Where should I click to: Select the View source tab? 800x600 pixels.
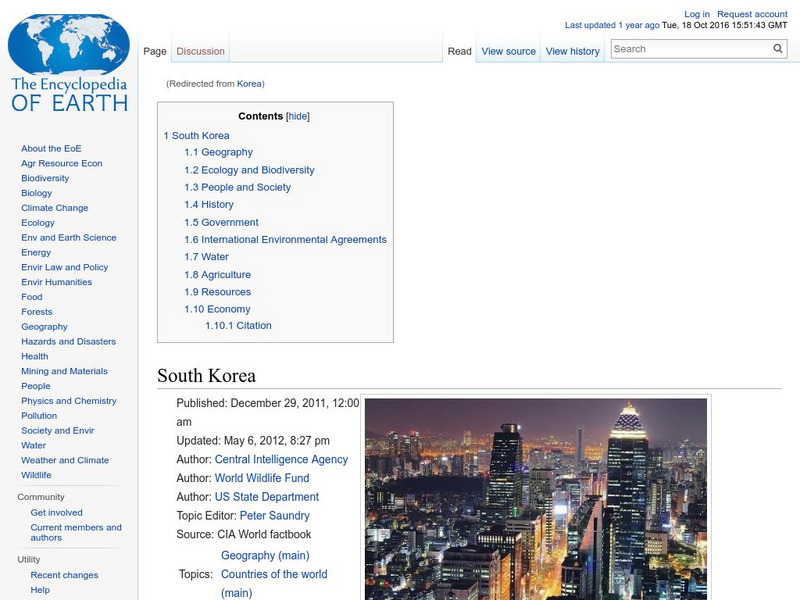[508, 50]
